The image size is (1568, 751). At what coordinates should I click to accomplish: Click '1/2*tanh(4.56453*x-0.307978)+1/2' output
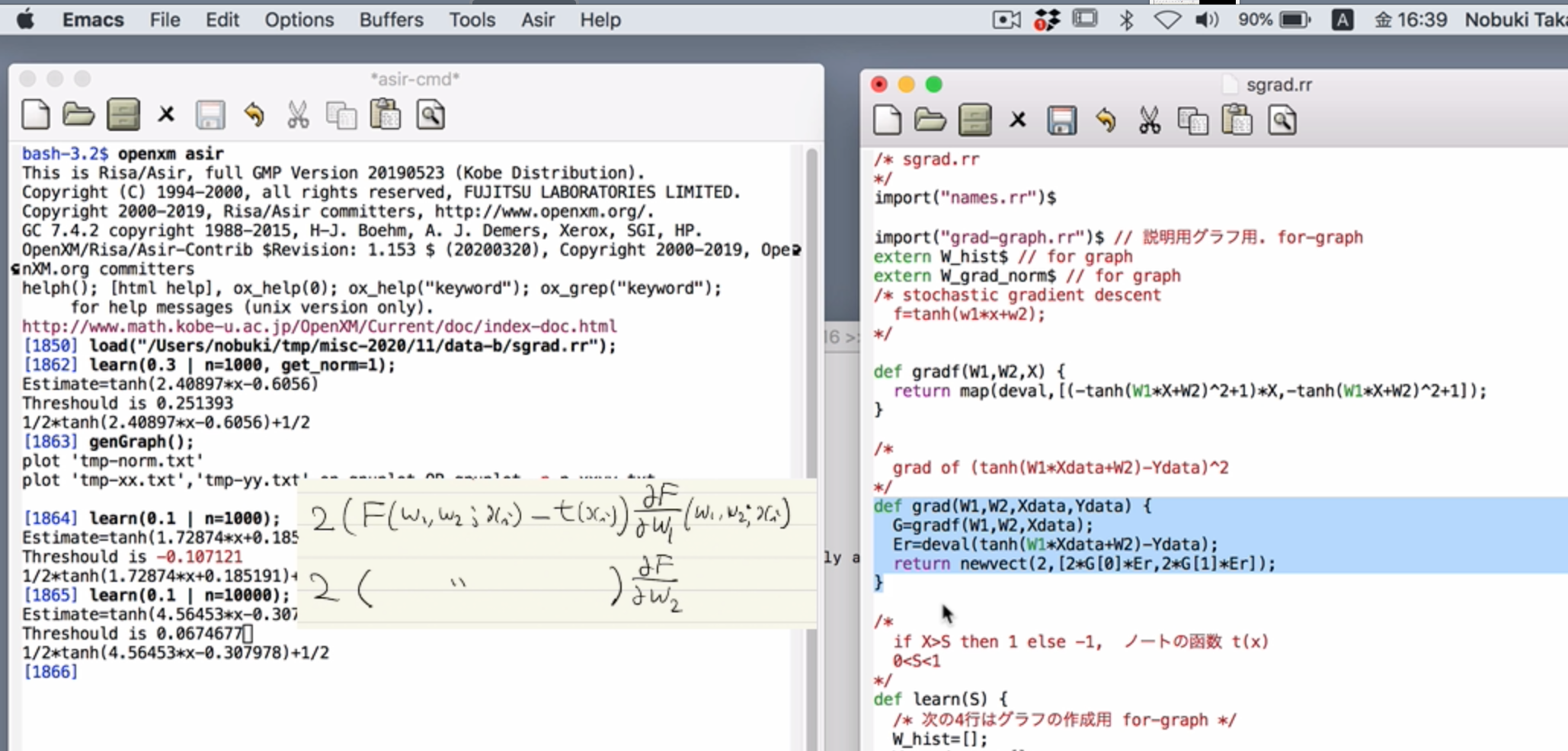(x=175, y=653)
